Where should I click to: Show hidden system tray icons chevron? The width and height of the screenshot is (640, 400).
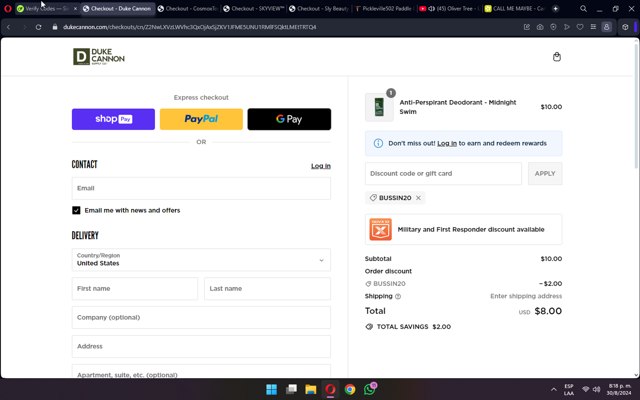tap(553, 389)
